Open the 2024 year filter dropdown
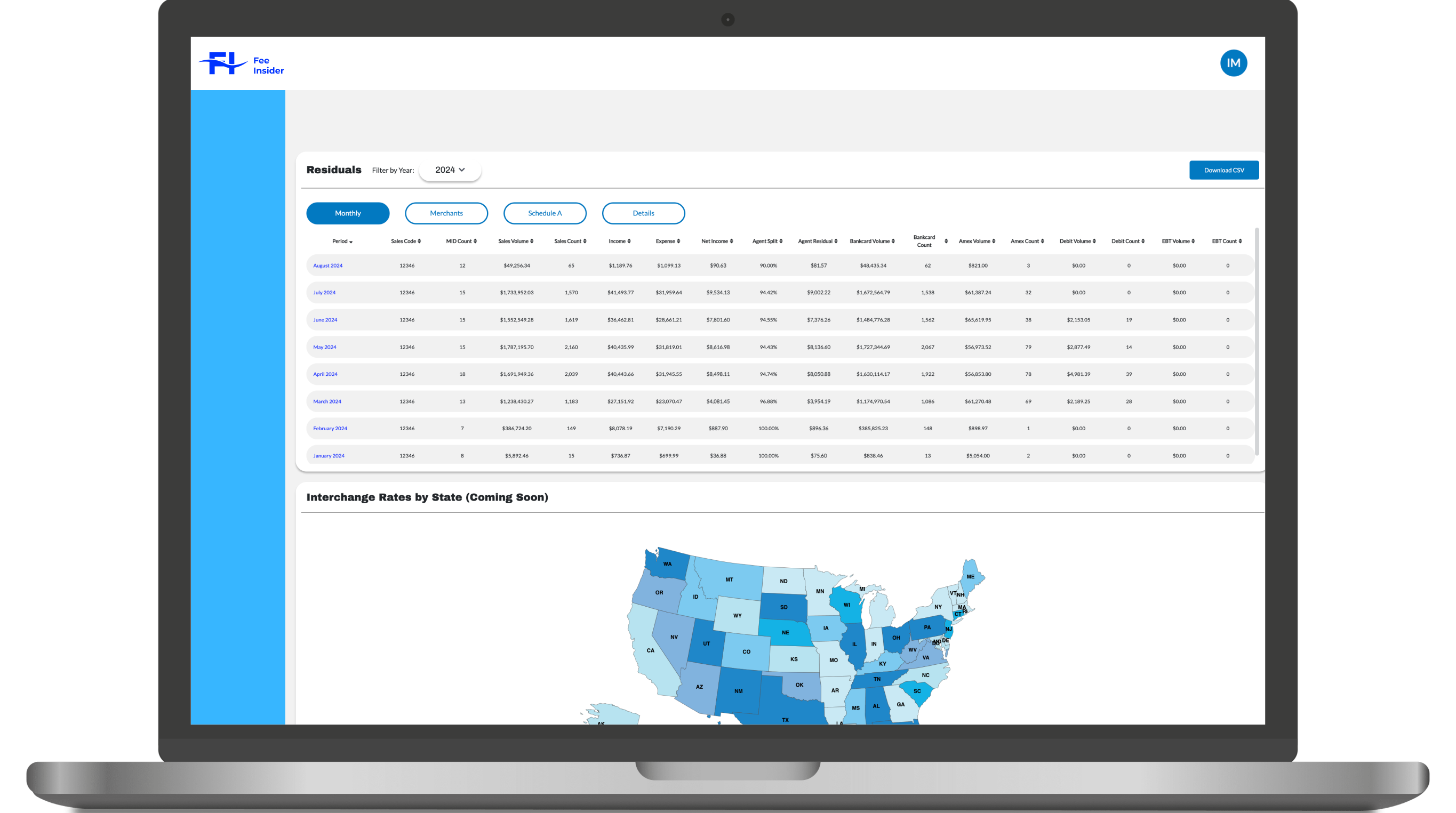The image size is (1456, 813). [450, 170]
